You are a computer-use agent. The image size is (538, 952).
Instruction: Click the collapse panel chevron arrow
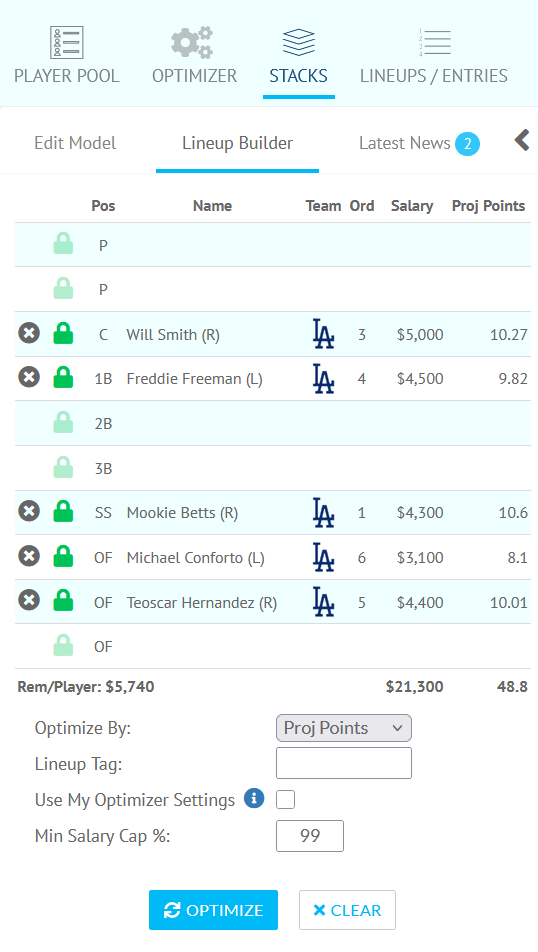[x=522, y=140]
